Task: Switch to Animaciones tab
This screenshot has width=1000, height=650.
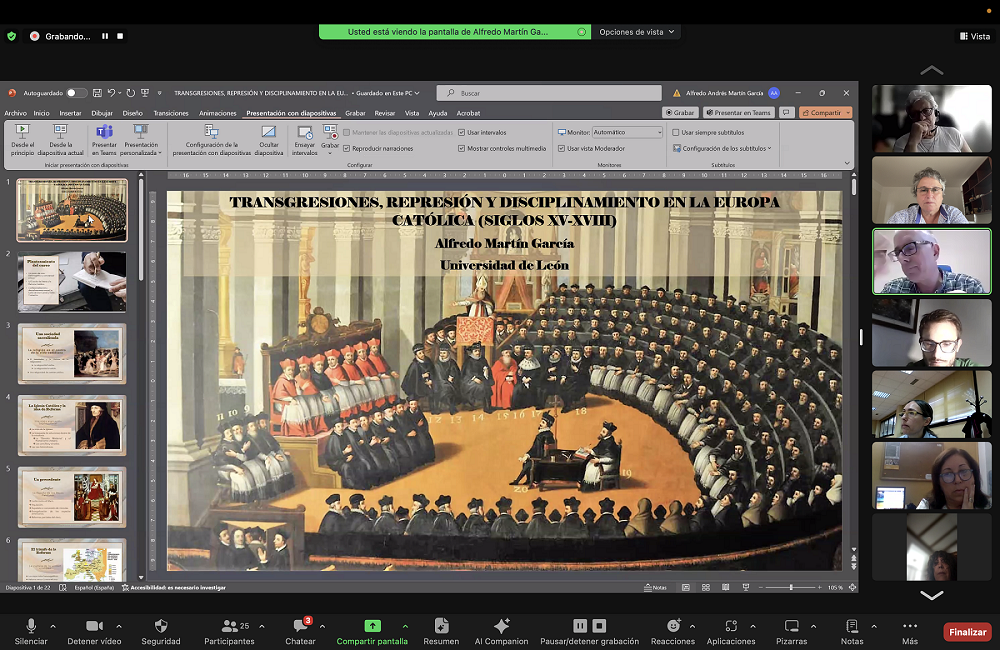Action: (x=217, y=113)
